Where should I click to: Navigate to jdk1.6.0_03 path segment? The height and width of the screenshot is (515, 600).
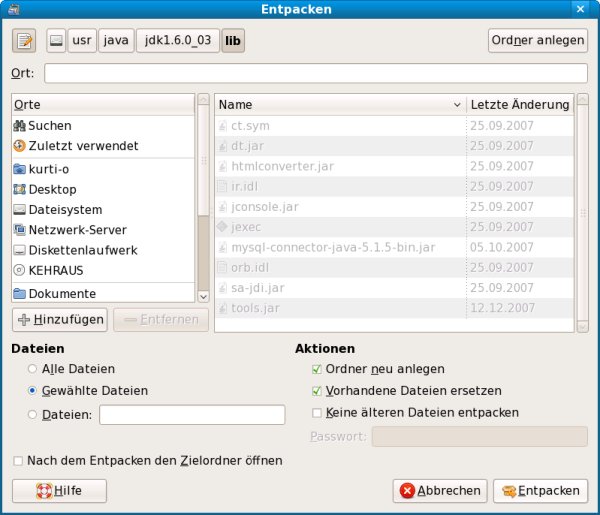(176, 40)
